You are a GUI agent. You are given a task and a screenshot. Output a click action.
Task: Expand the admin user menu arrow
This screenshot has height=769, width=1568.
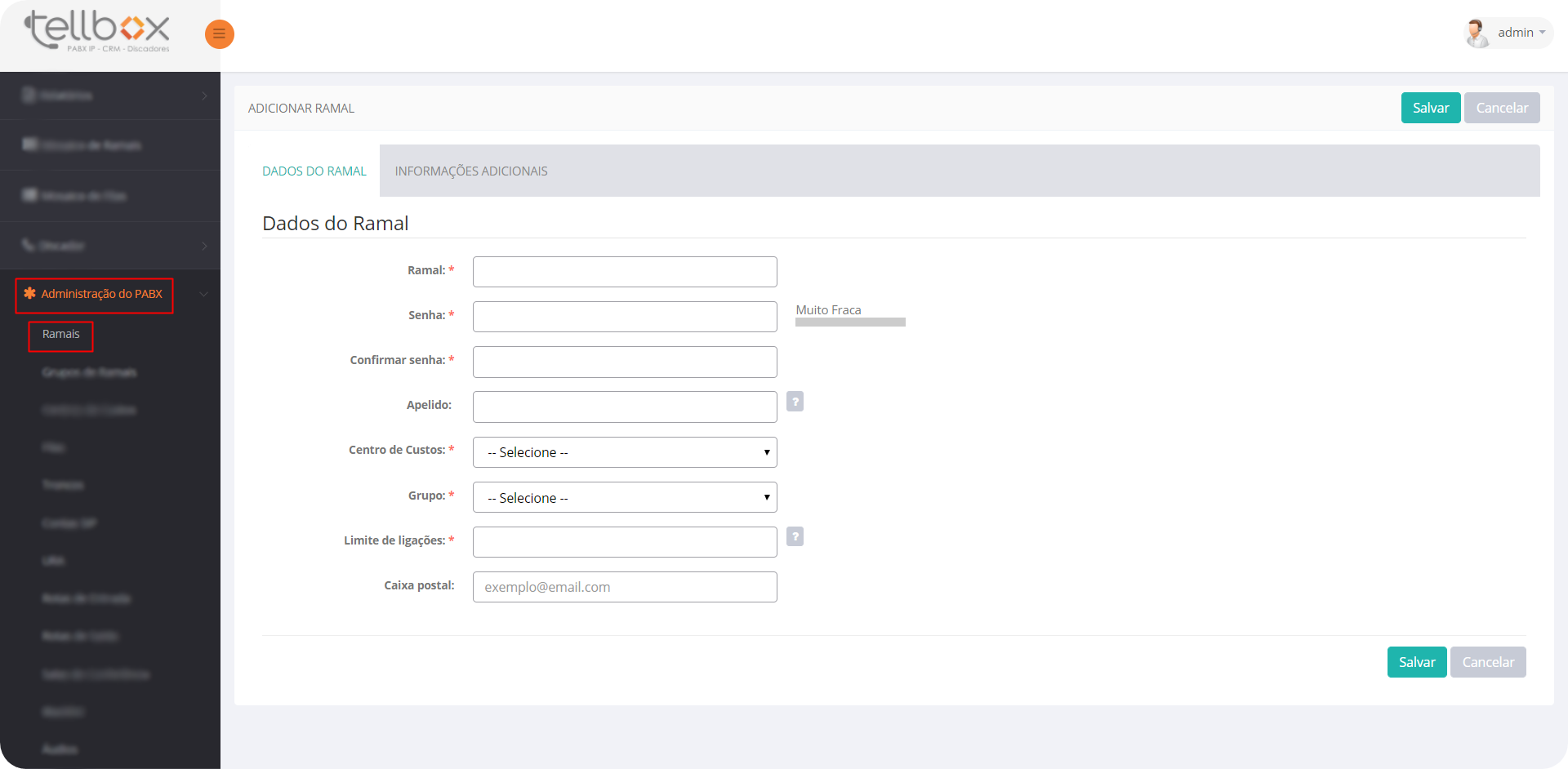pos(1543,33)
